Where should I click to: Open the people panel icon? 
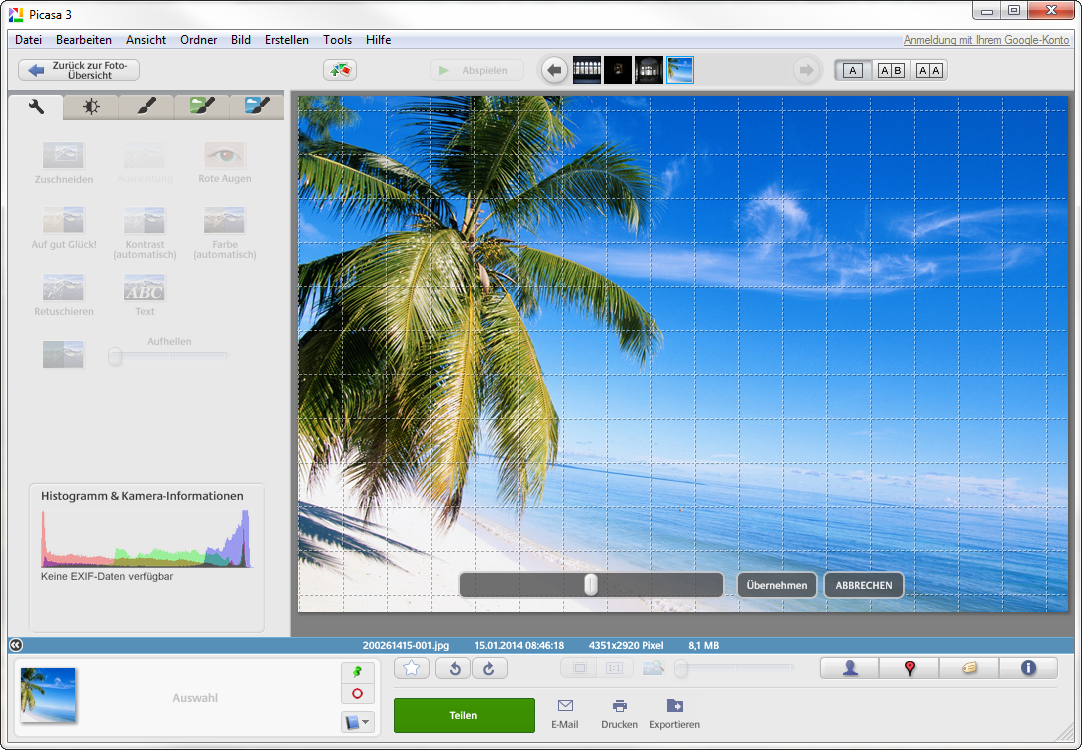[x=850, y=668]
